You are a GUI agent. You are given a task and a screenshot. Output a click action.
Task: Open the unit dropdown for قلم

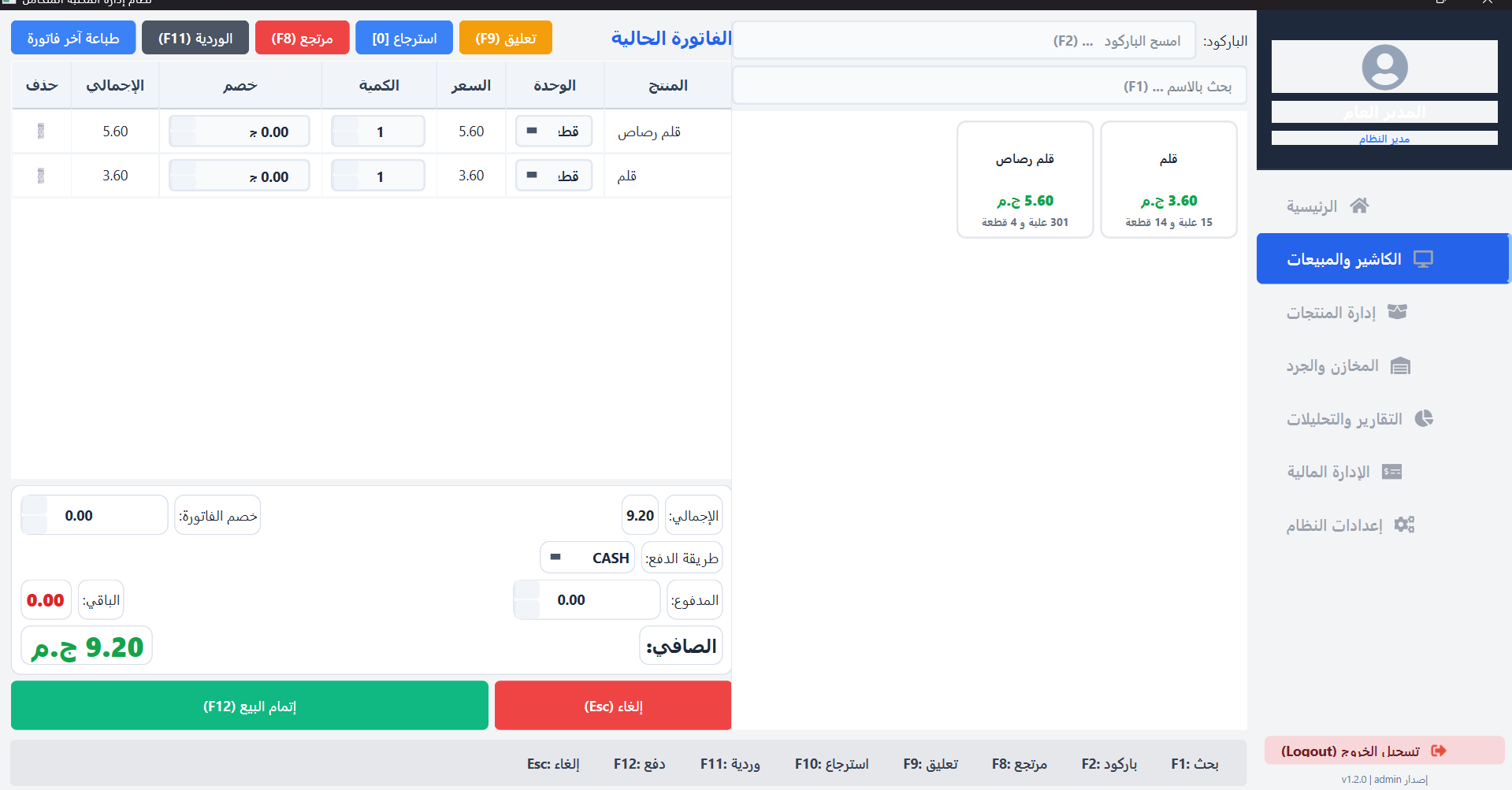point(554,175)
